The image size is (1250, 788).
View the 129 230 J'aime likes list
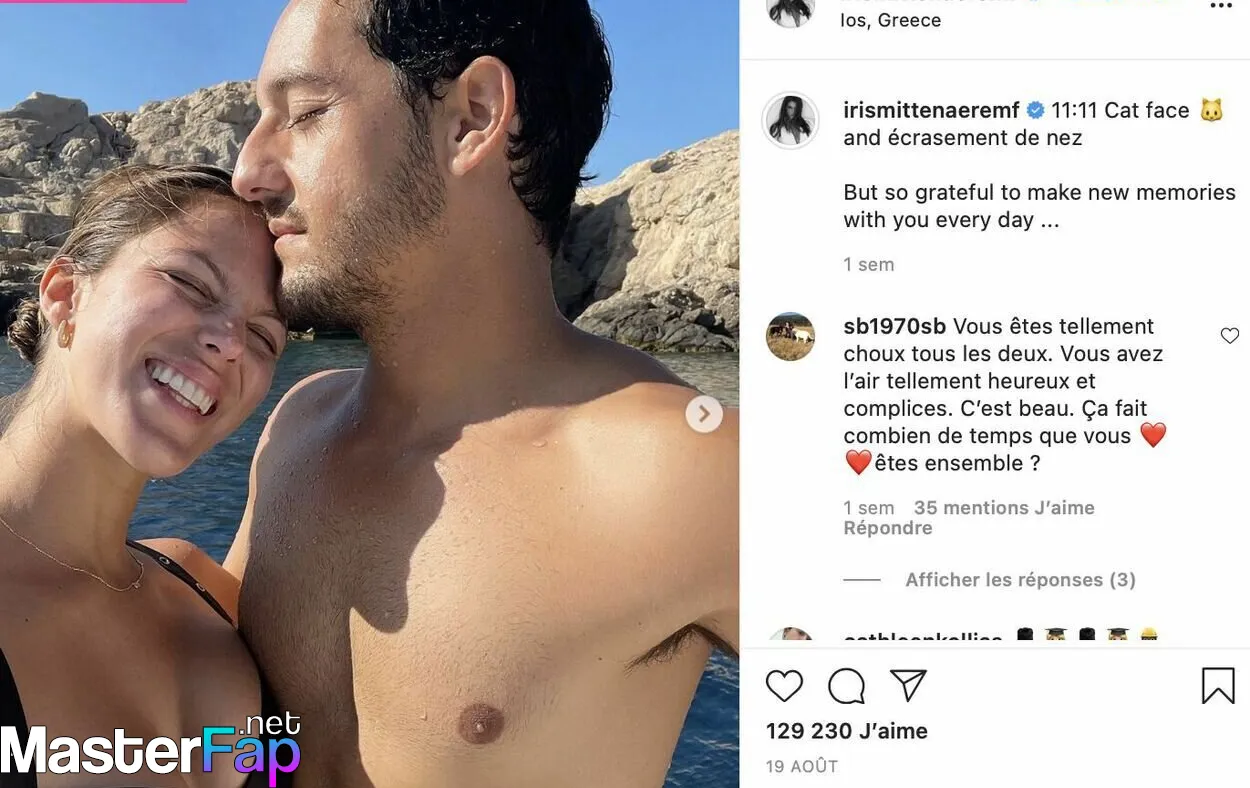(847, 731)
